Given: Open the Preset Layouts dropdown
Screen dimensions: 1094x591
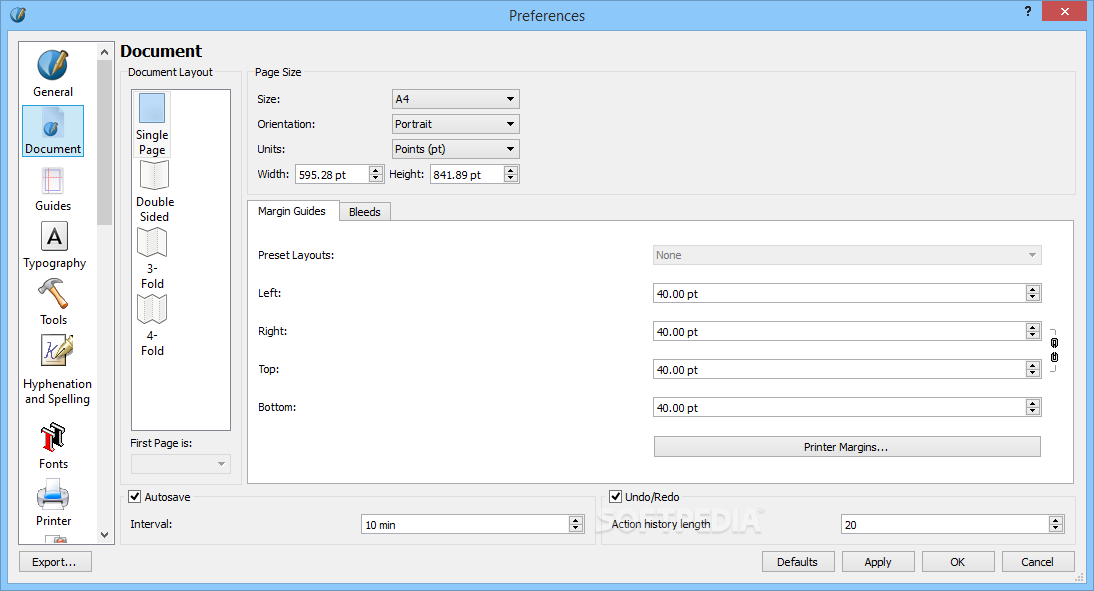Looking at the screenshot, I should (847, 255).
